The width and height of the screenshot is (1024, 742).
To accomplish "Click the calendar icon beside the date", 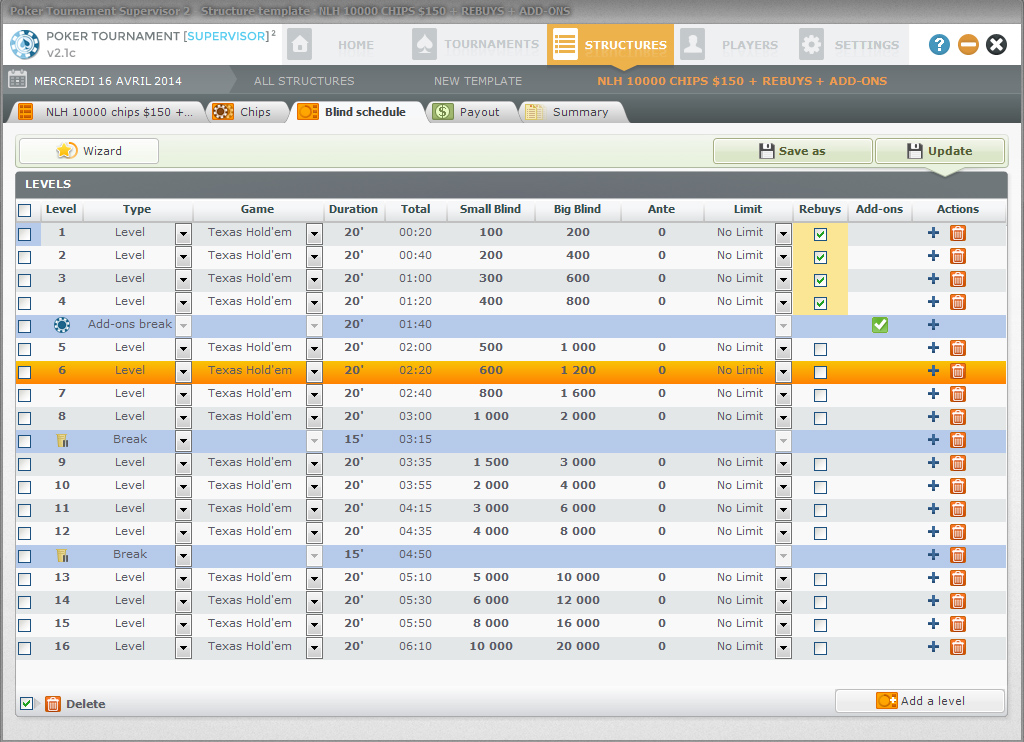I will tap(17, 81).
